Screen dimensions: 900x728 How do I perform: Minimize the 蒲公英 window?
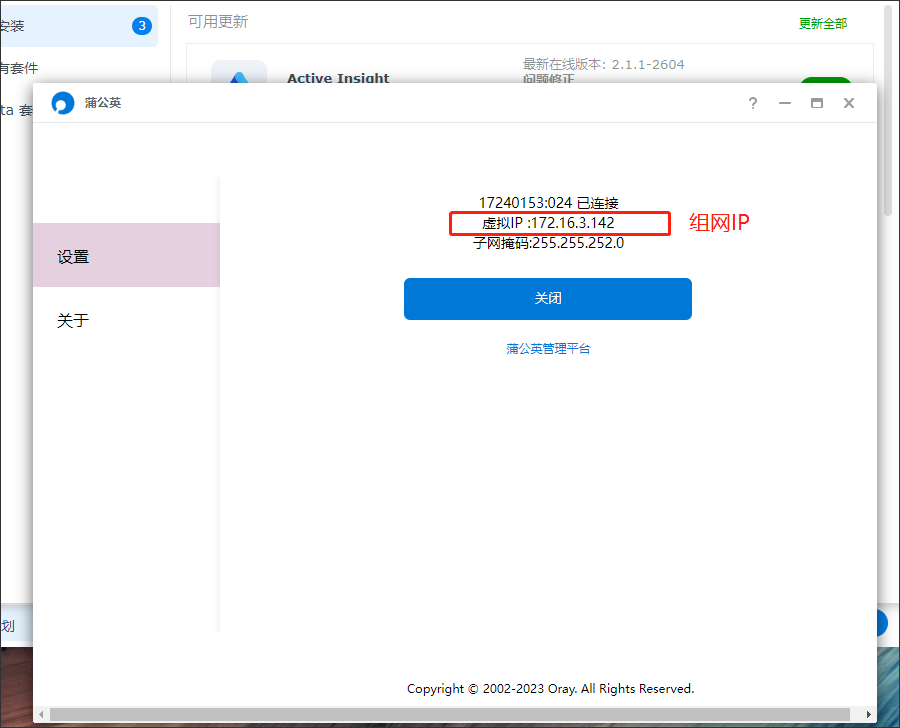pyautogui.click(x=785, y=103)
